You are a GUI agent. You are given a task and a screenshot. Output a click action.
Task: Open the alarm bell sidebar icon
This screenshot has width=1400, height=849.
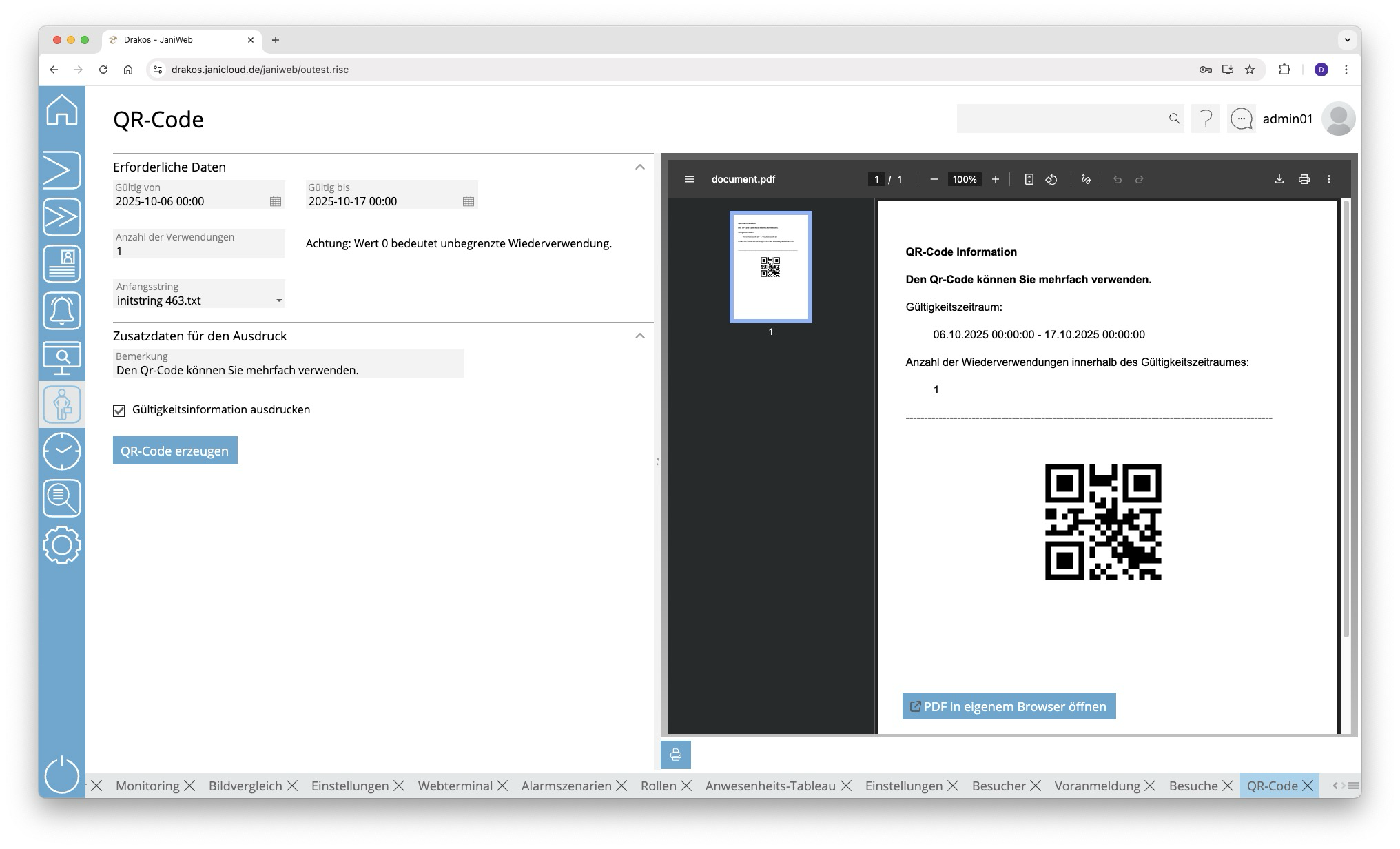(62, 311)
